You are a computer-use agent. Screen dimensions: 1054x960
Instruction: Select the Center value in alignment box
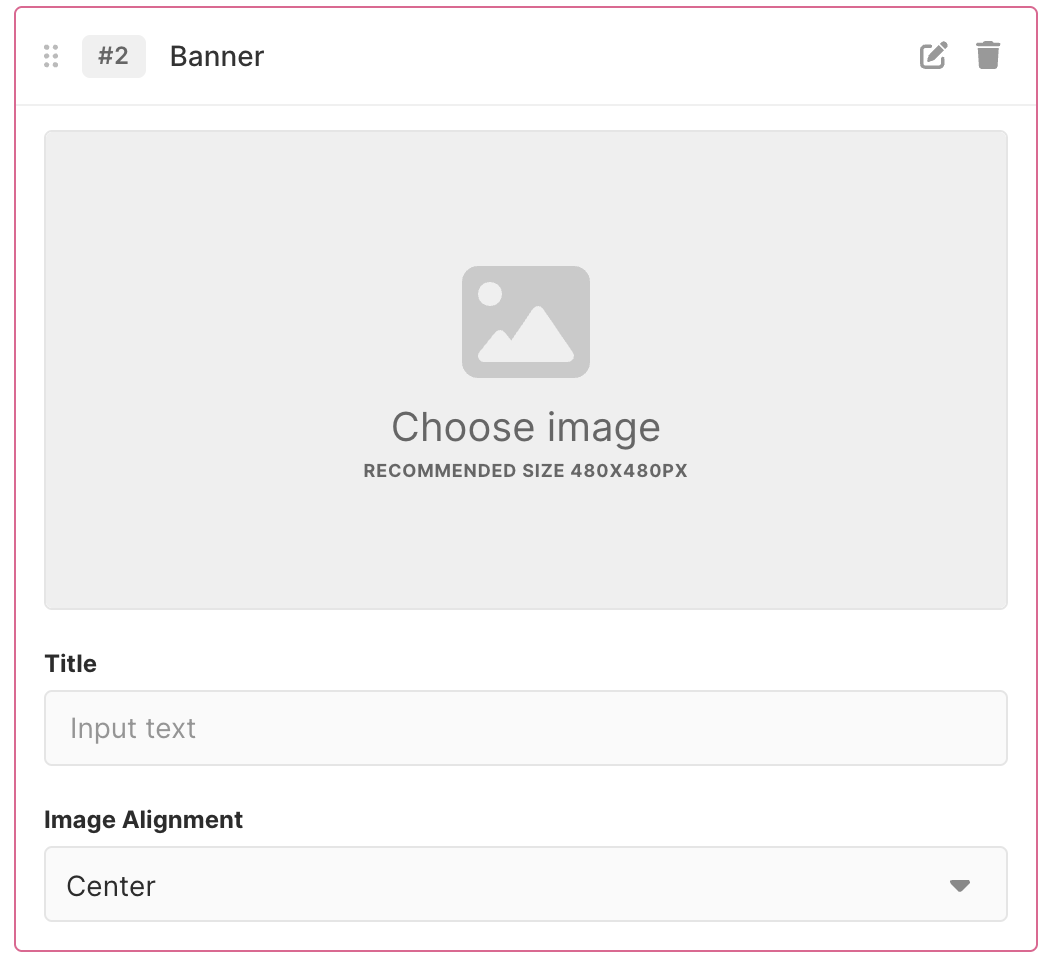(x=111, y=886)
